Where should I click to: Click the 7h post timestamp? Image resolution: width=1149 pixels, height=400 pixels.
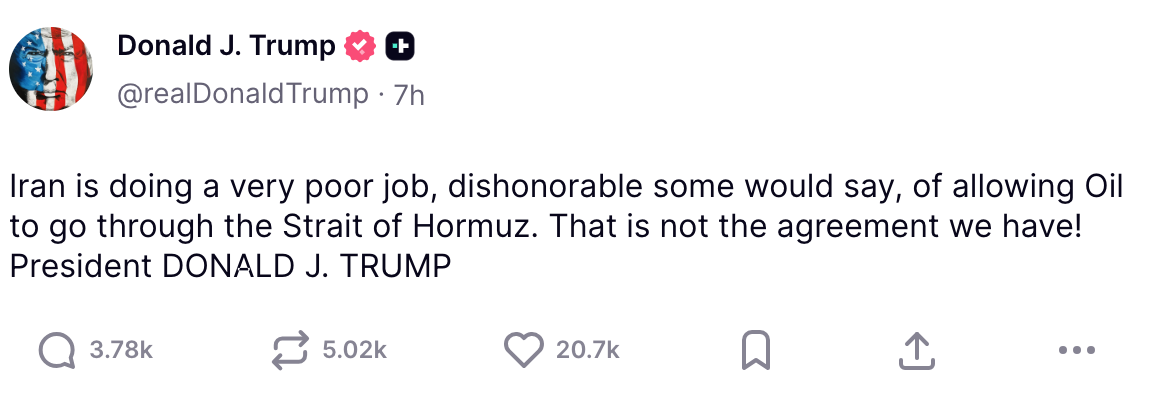[409, 95]
